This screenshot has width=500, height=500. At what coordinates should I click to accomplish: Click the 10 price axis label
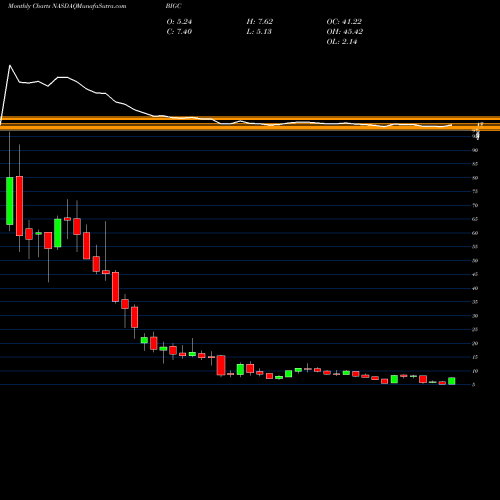click(x=475, y=371)
